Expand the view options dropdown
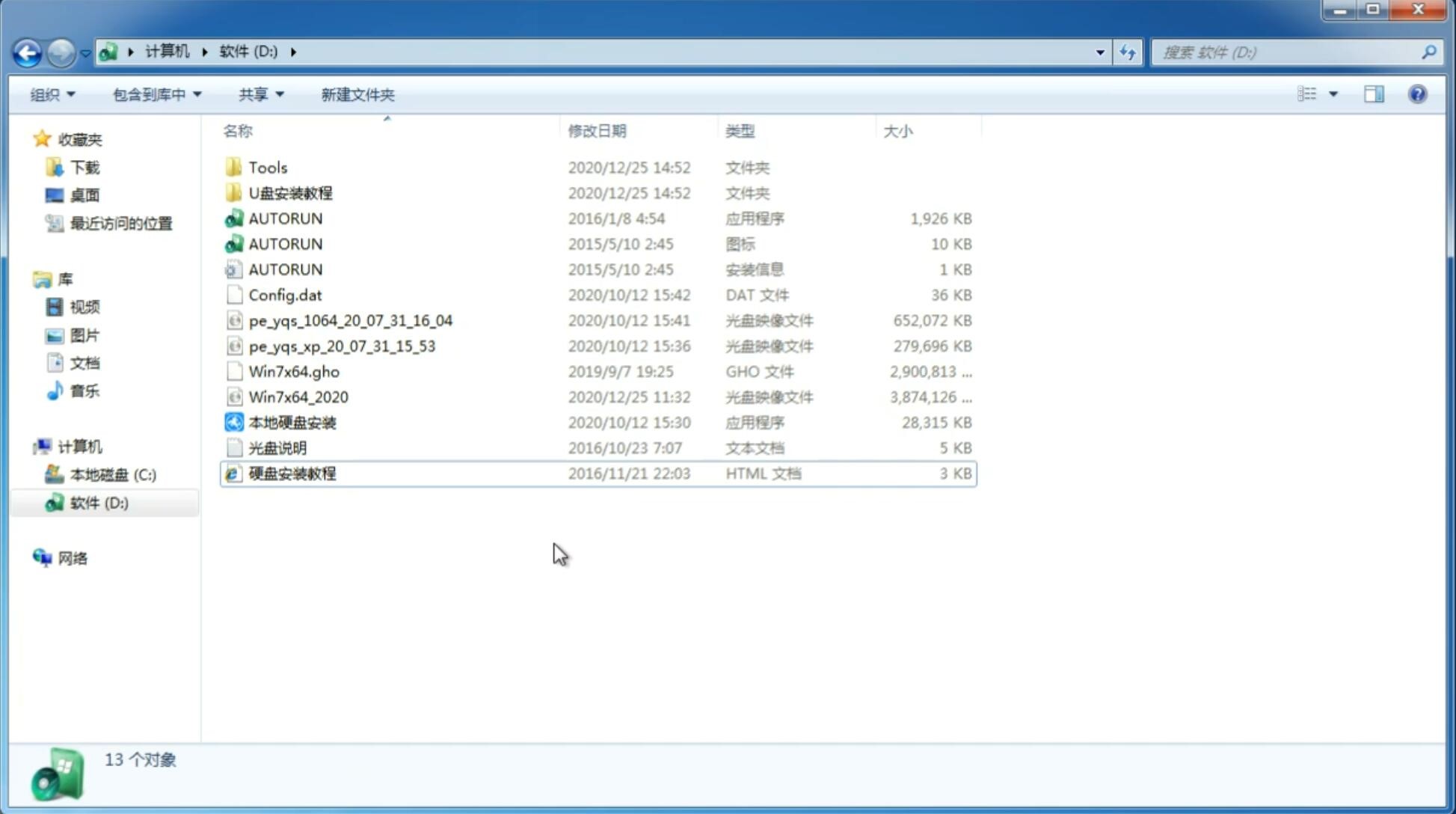 coord(1333,94)
